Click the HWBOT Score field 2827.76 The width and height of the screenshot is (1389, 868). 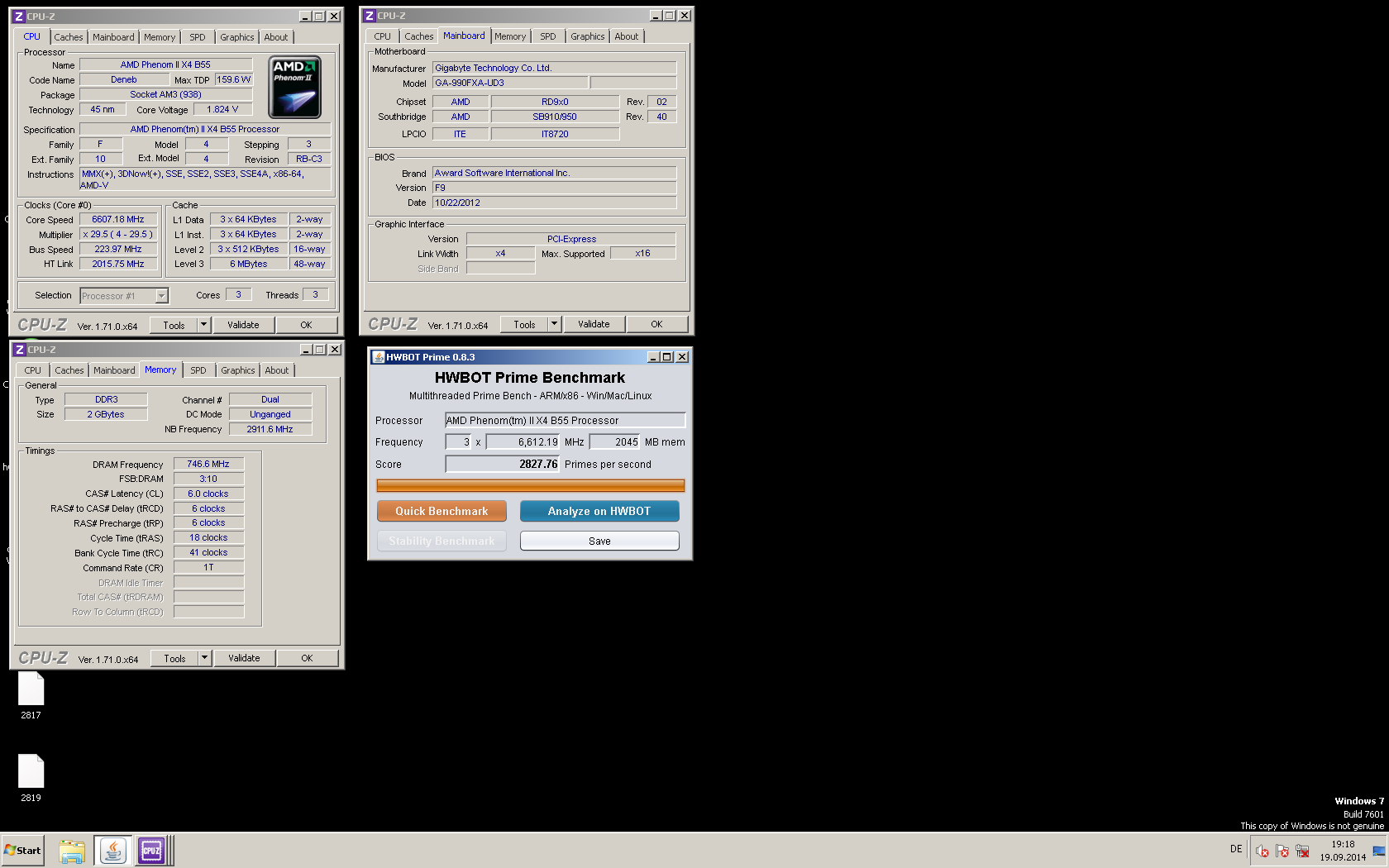point(502,464)
